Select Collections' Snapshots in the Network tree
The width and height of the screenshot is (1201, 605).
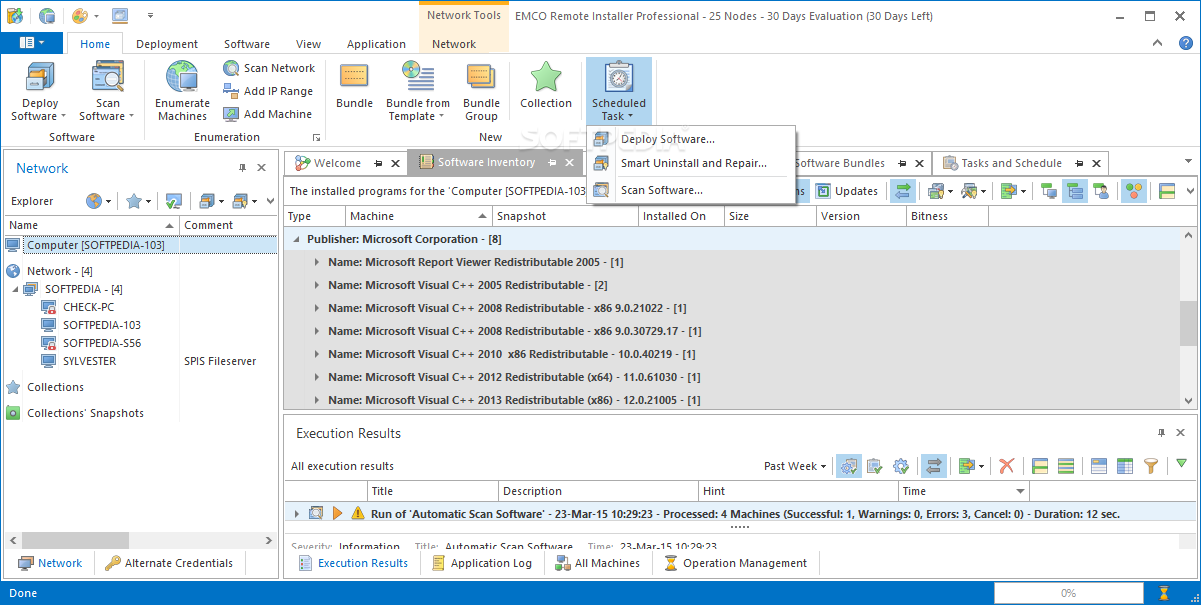(85, 413)
